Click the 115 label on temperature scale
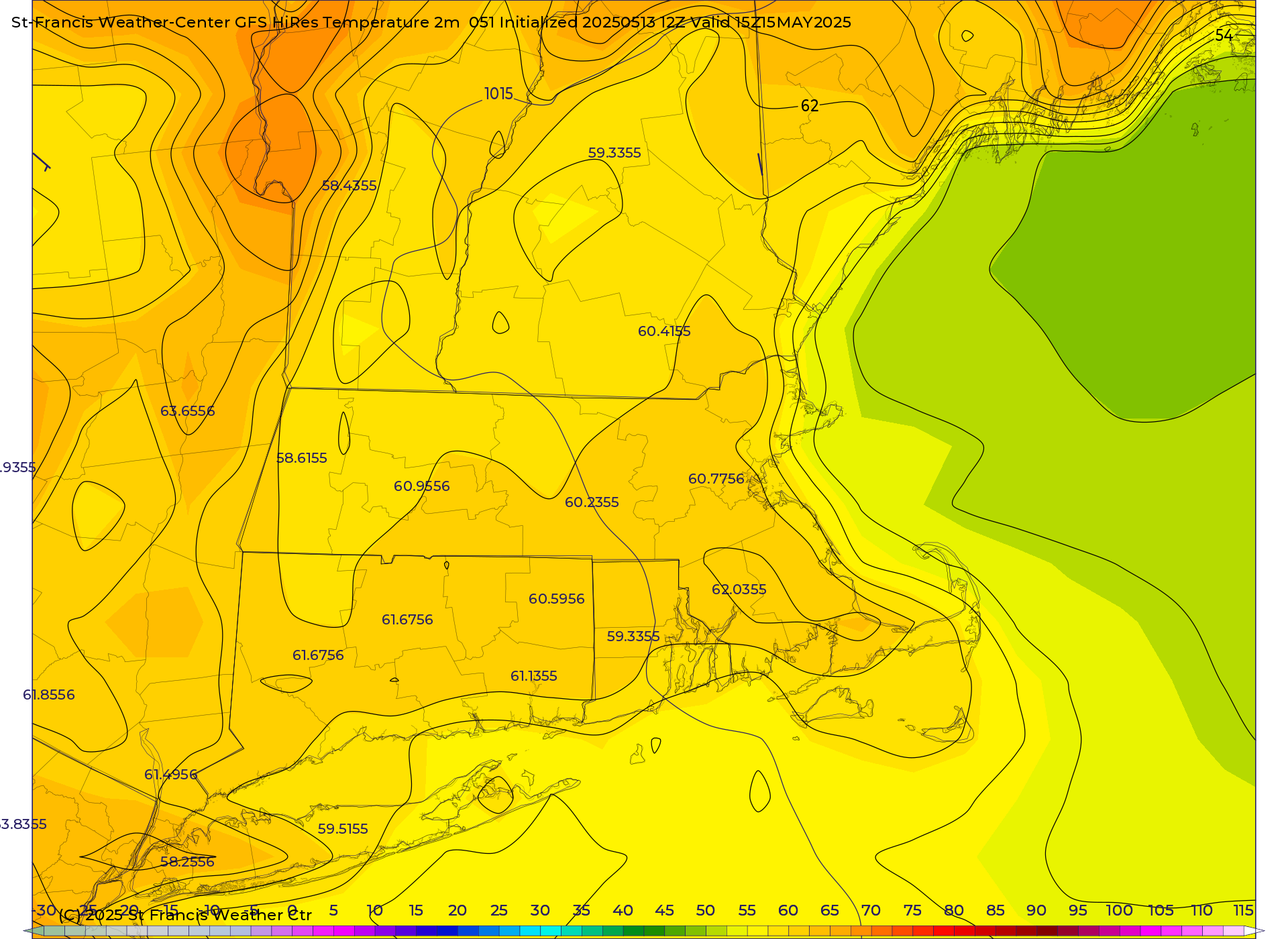1288x939 pixels. pyautogui.click(x=1243, y=910)
